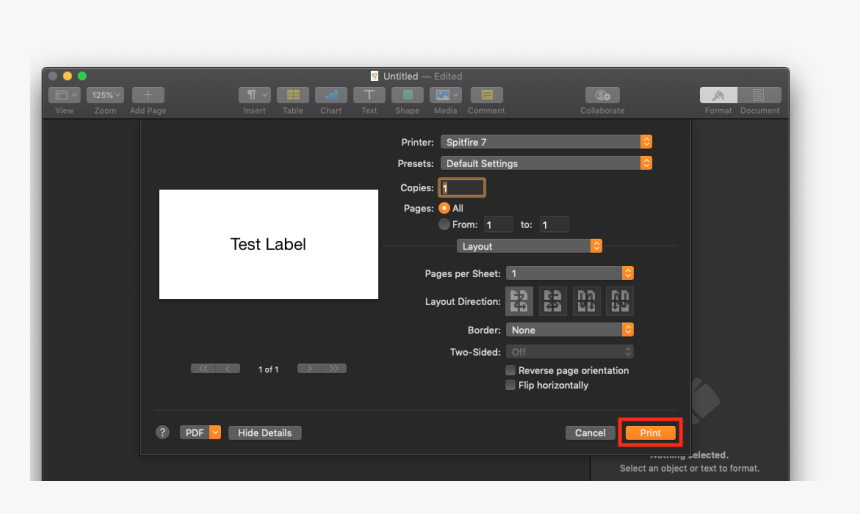
Task: Select the third Layout Direction icon
Action: [x=586, y=301]
